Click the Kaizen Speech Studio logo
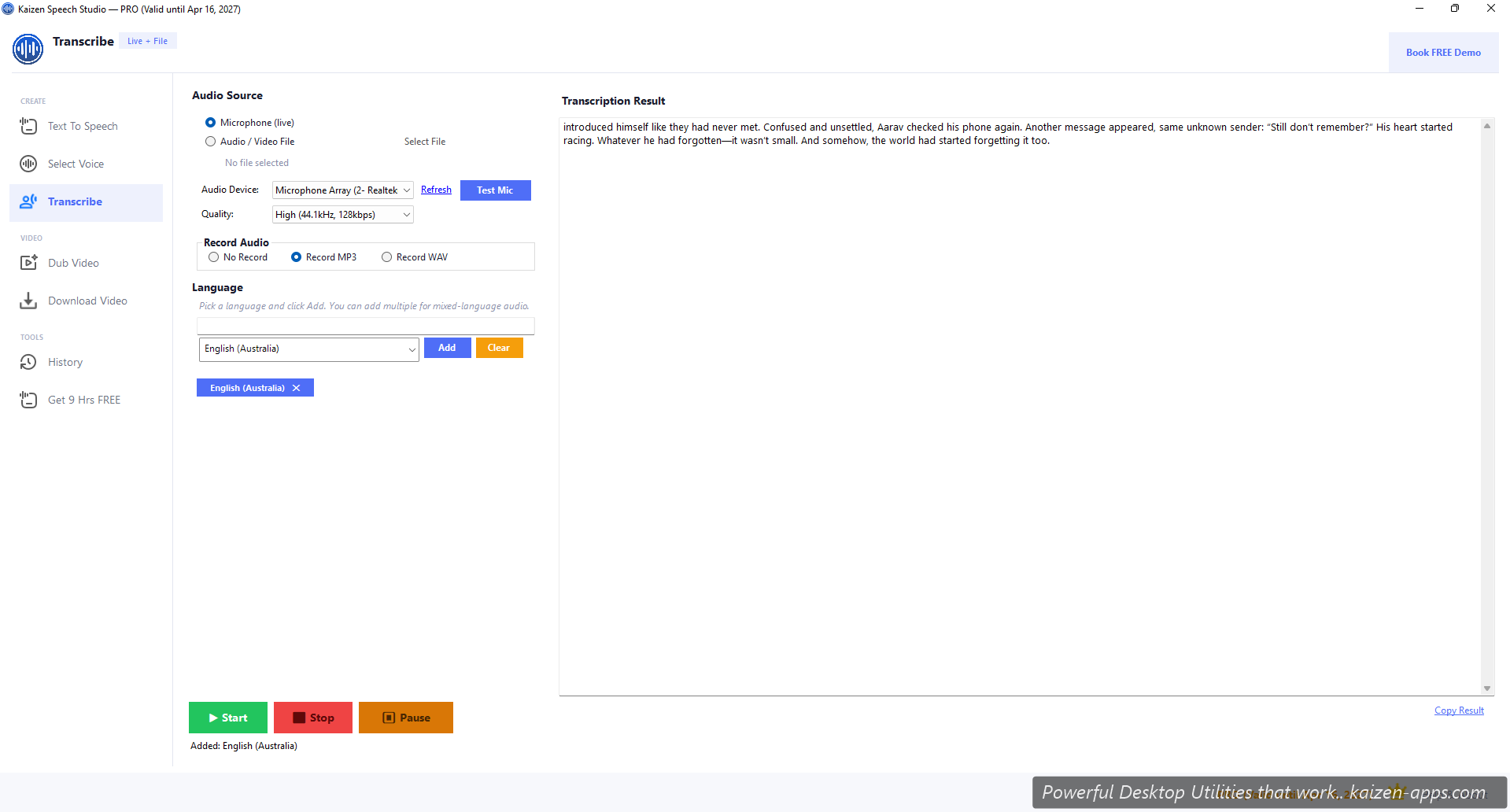Image resolution: width=1510 pixels, height=812 pixels. 28,49
